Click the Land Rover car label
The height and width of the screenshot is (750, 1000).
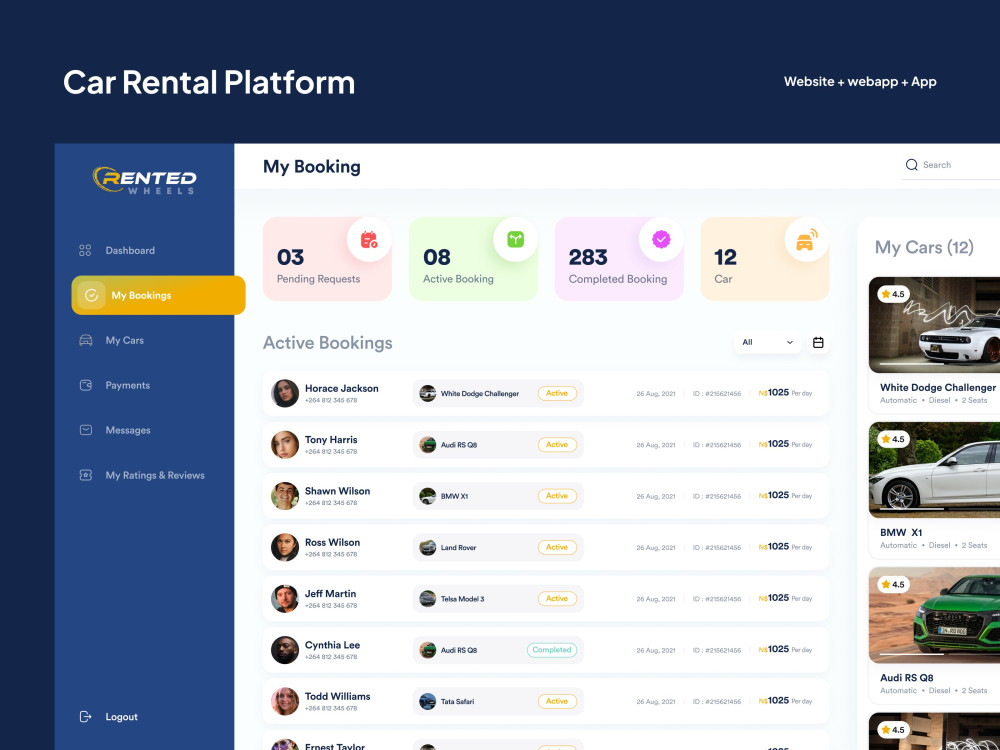pos(459,548)
